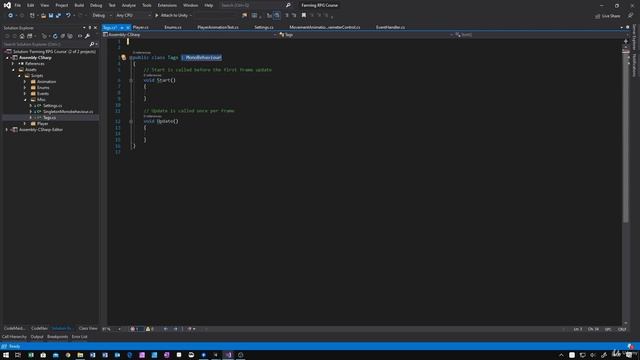Toggle the bookmark icon in toolbar
This screenshot has height=360, width=640.
(304, 16)
